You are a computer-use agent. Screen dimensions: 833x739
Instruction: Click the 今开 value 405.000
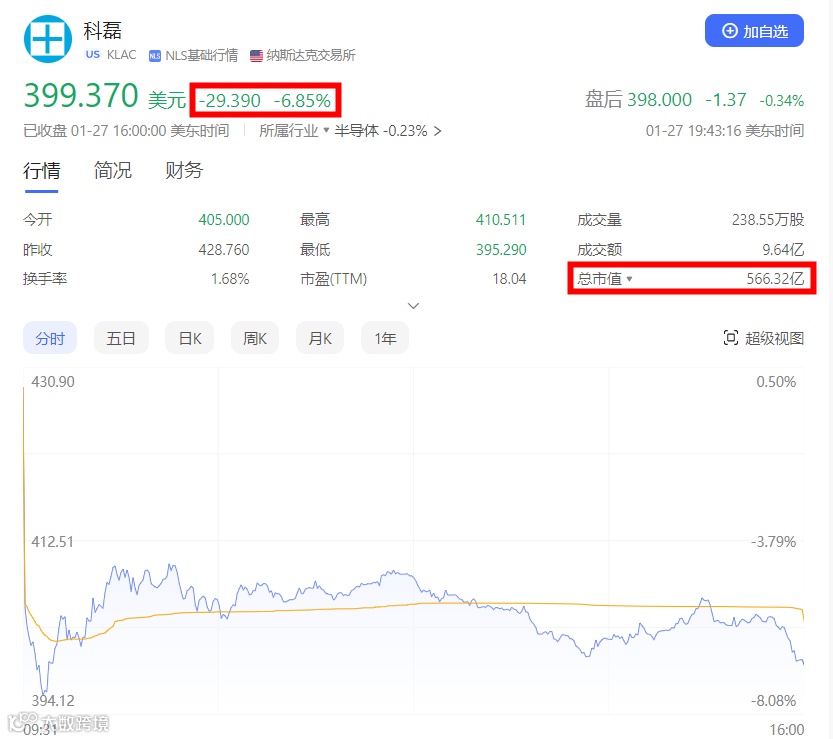224,219
